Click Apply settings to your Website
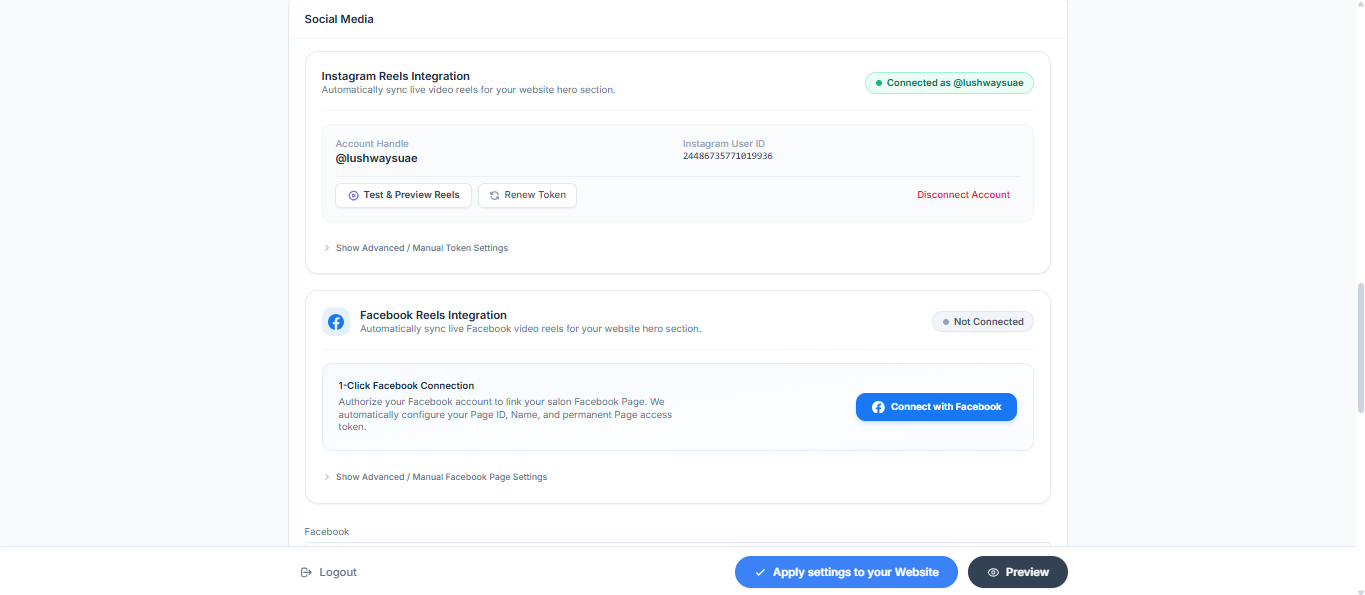 click(846, 572)
